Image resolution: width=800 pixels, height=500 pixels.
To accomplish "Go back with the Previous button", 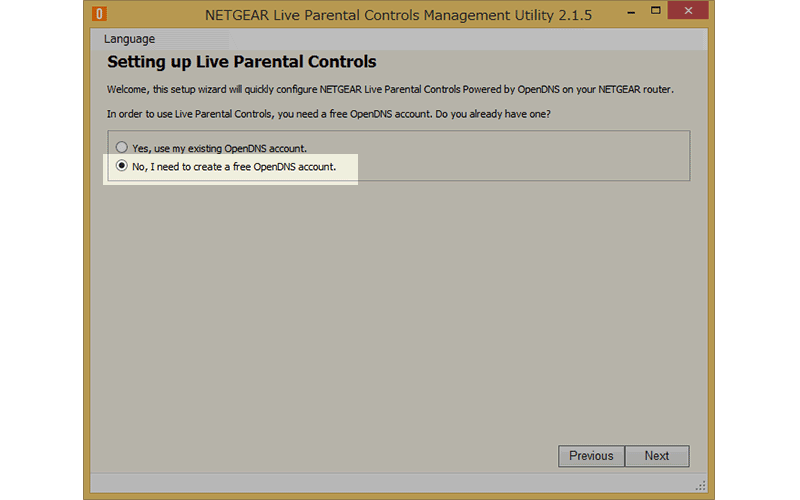I will click(x=591, y=456).
